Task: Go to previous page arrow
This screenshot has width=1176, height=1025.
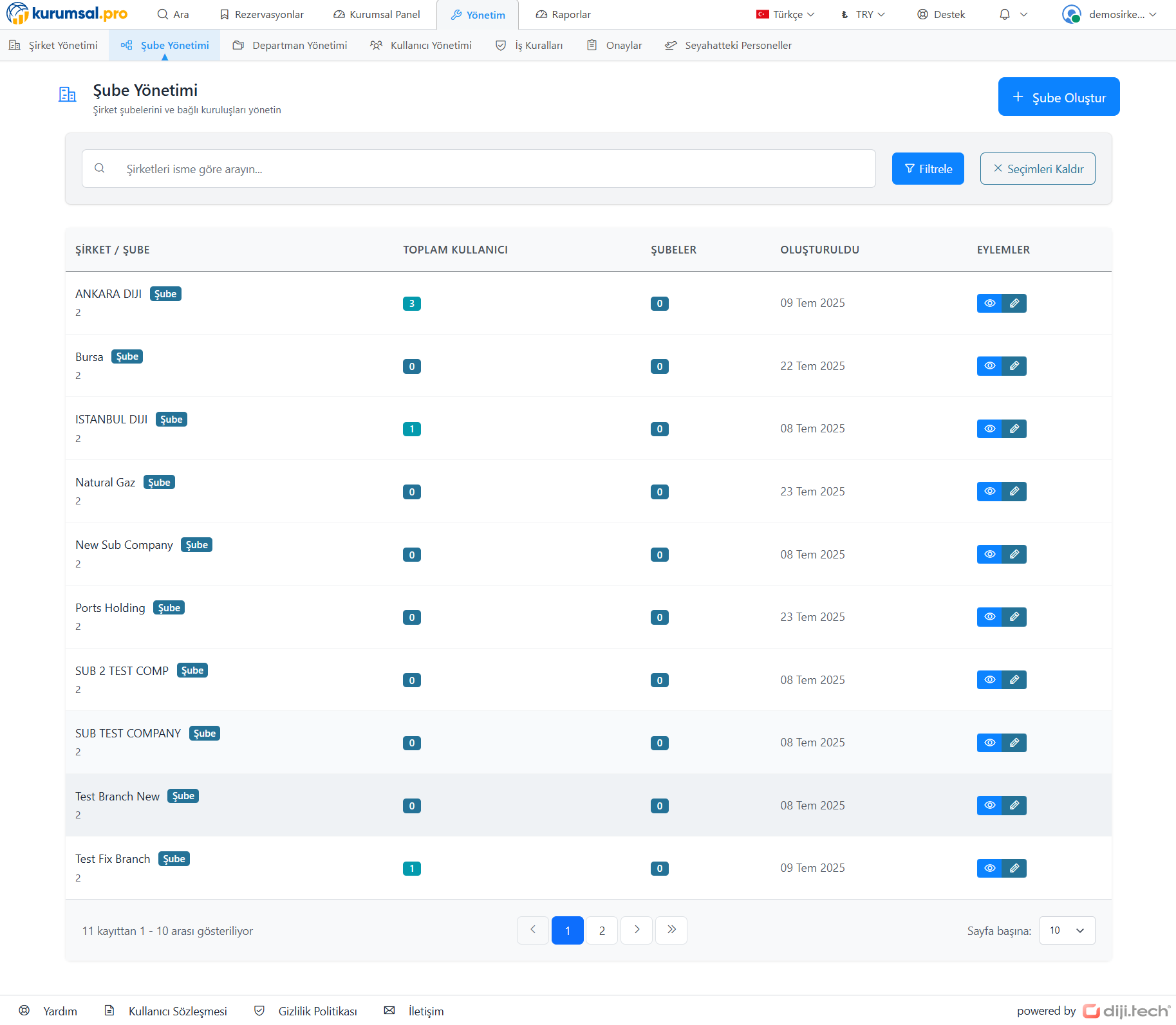Action: tap(533, 930)
